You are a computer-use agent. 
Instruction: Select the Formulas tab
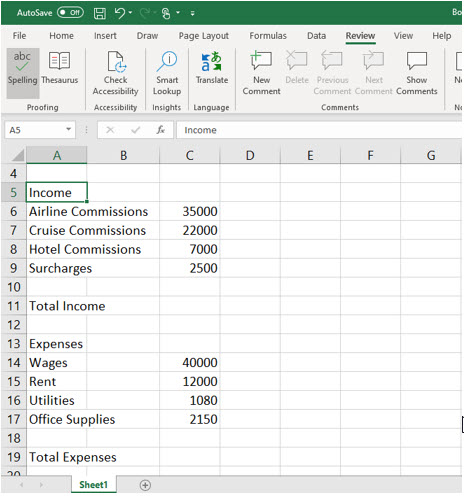(268, 36)
